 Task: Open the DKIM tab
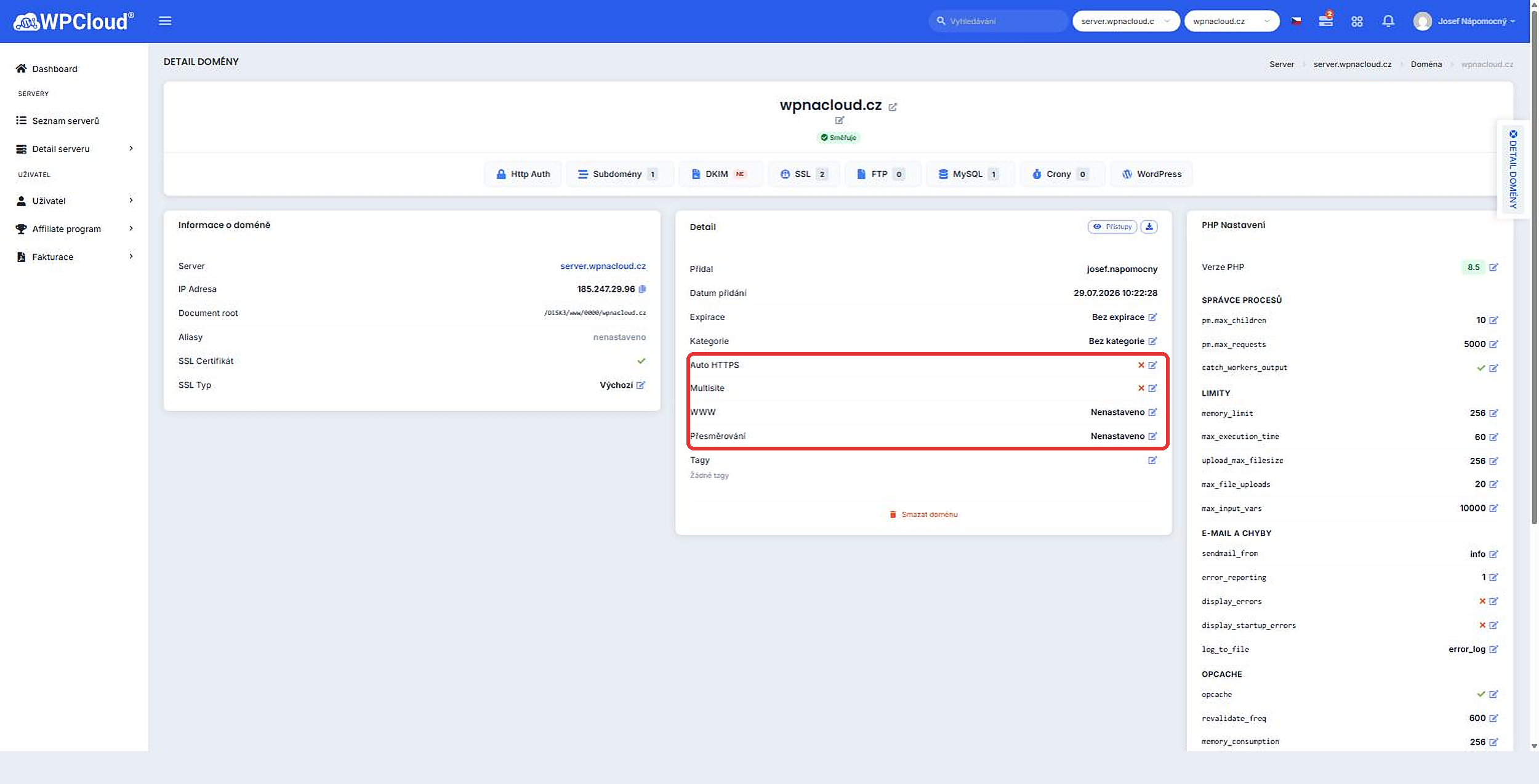pos(720,174)
